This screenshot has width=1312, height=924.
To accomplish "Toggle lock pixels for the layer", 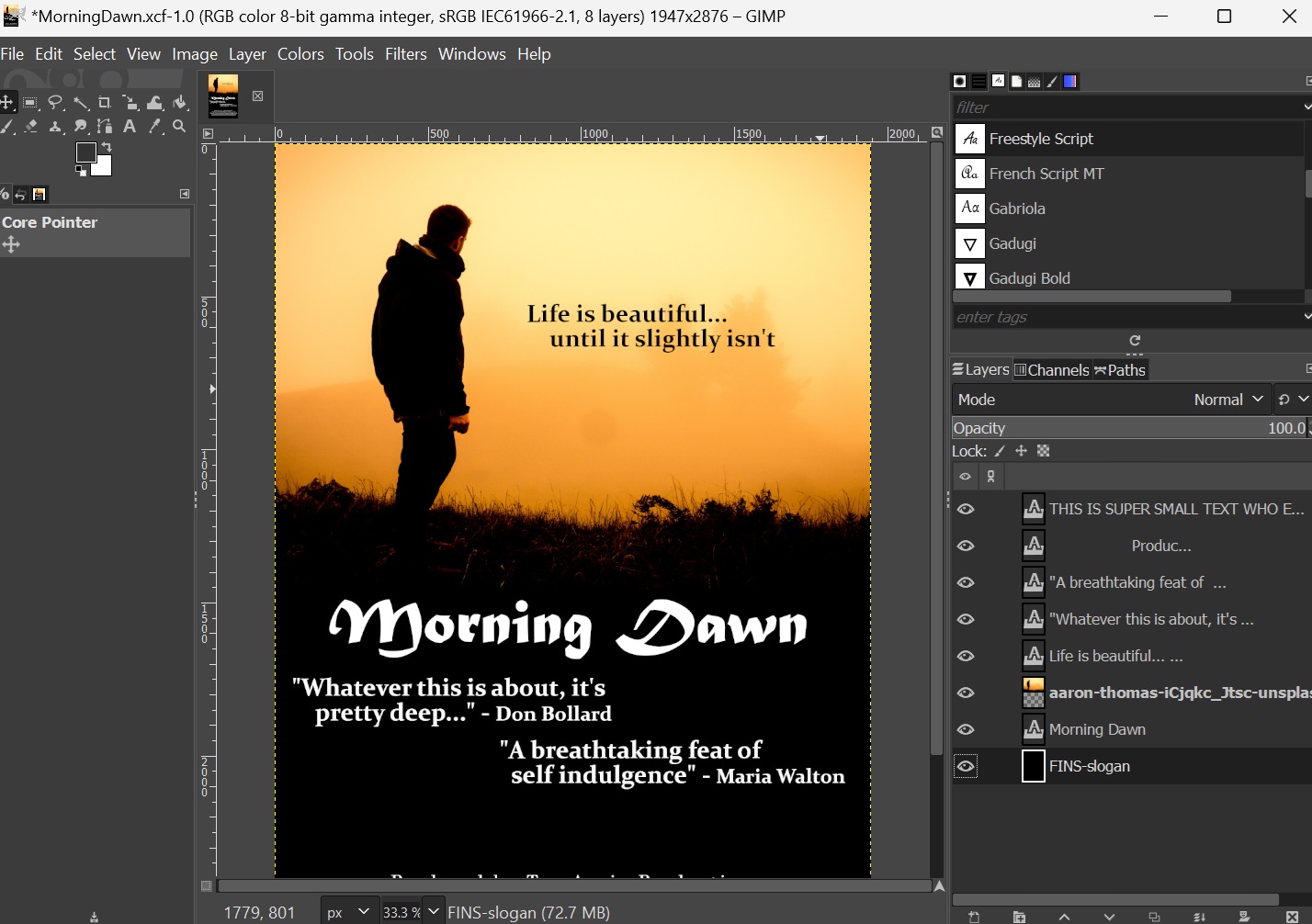I will coord(1000,451).
